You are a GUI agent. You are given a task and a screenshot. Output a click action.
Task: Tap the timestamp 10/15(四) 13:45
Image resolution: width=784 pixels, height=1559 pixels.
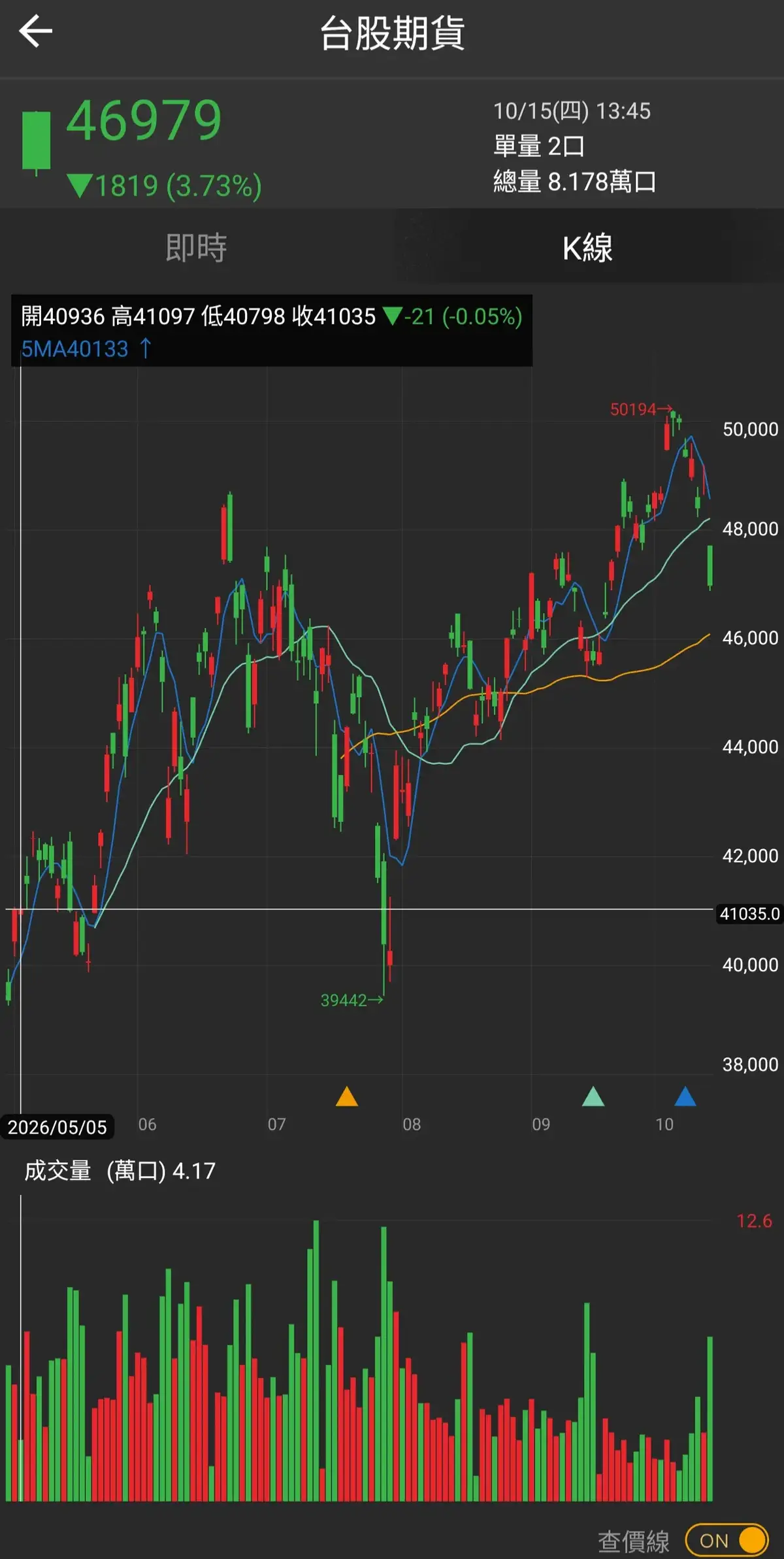tap(572, 111)
